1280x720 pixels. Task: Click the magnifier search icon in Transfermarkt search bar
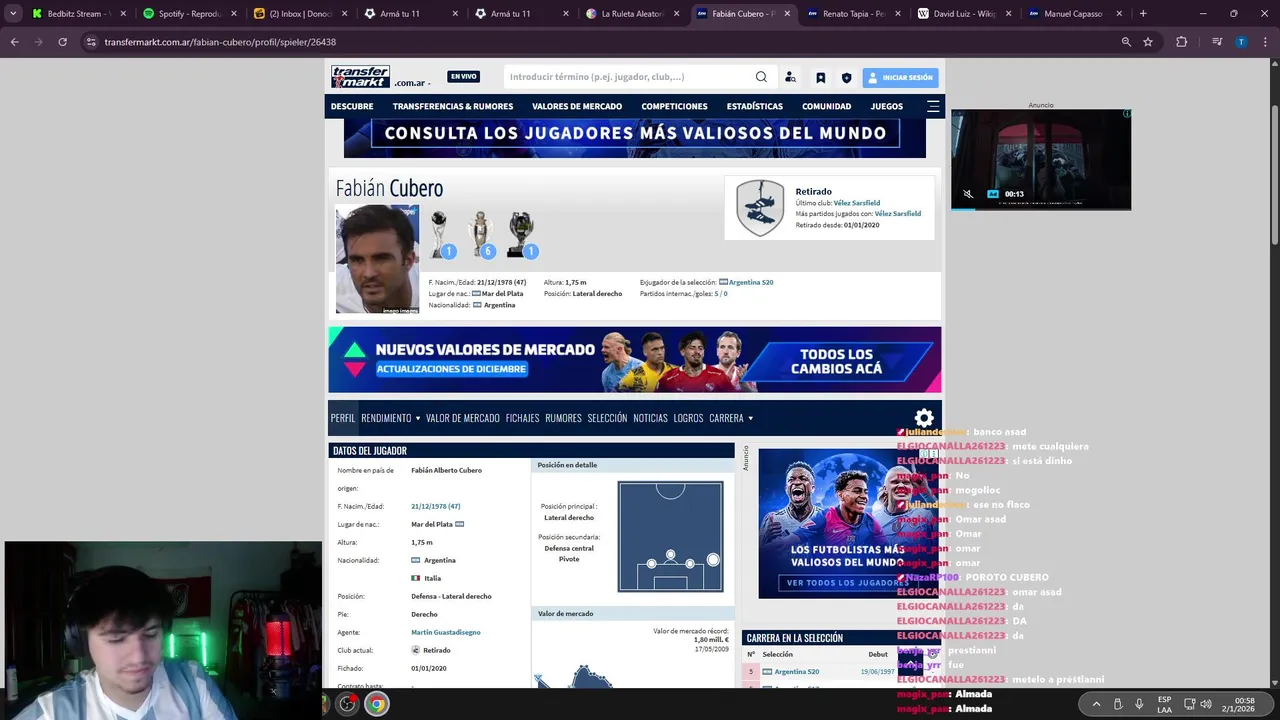point(761,77)
